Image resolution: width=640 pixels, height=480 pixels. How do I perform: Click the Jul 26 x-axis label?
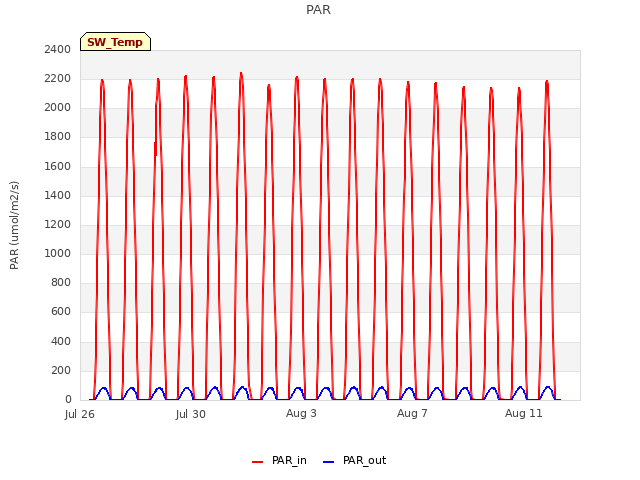[x=80, y=414]
